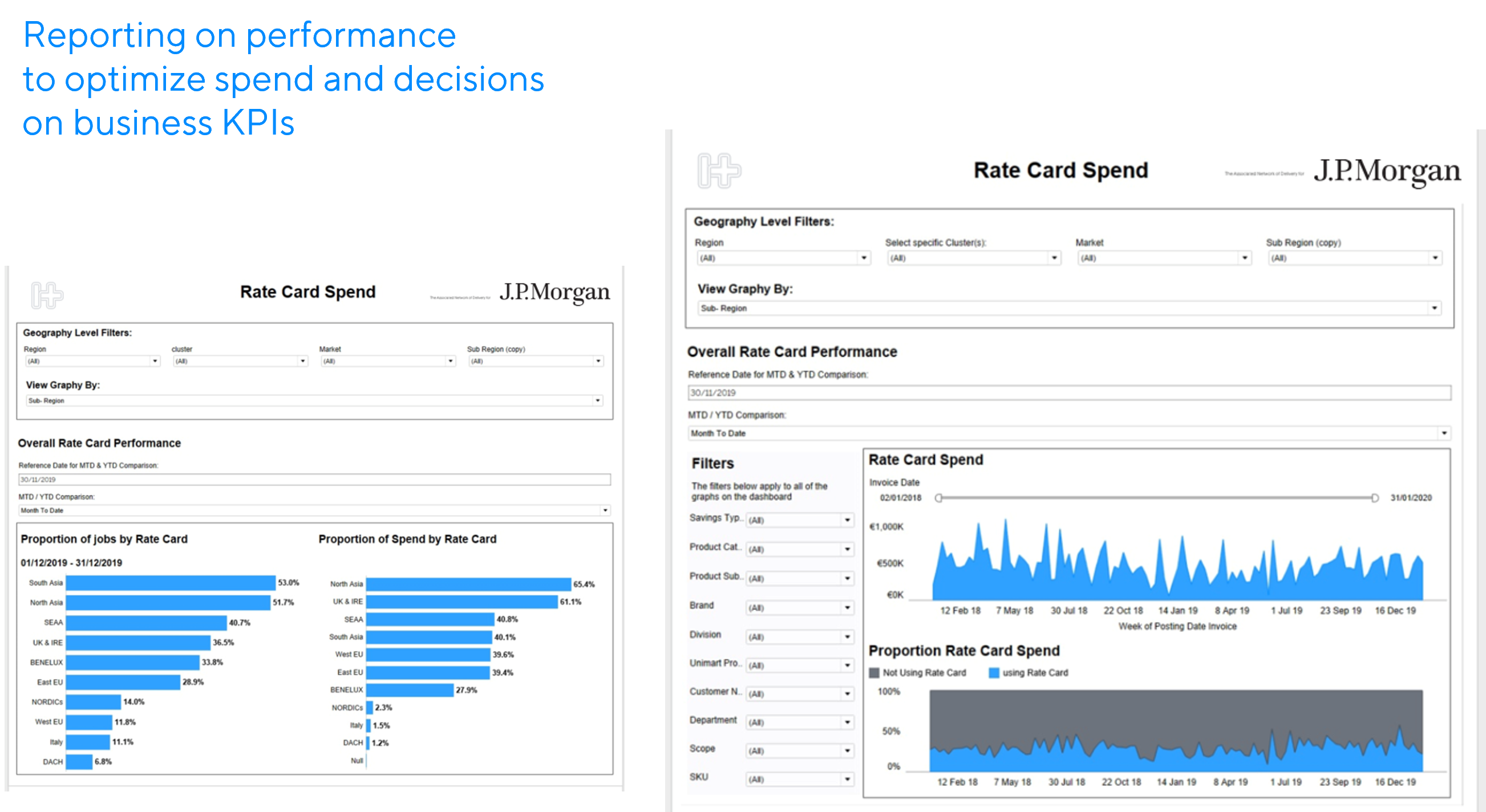Expand the 'Select specific Cluster(s)' dropdown

coord(1054,258)
